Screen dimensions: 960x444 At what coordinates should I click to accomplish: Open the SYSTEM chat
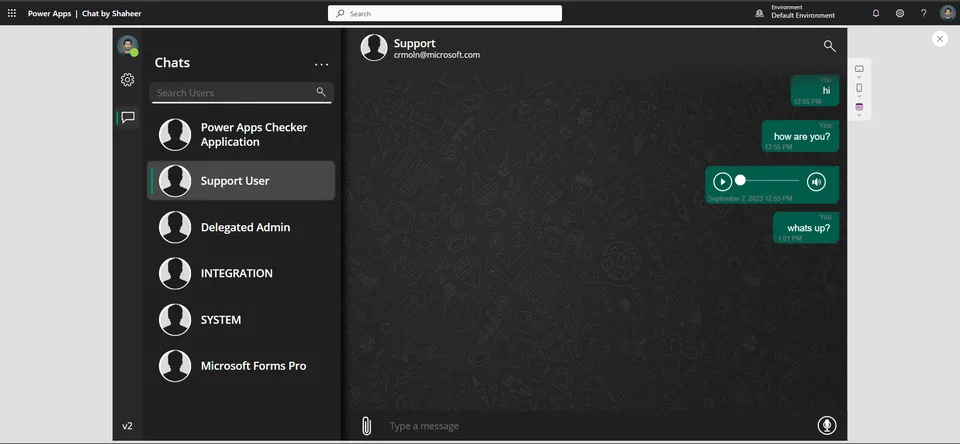(x=241, y=320)
